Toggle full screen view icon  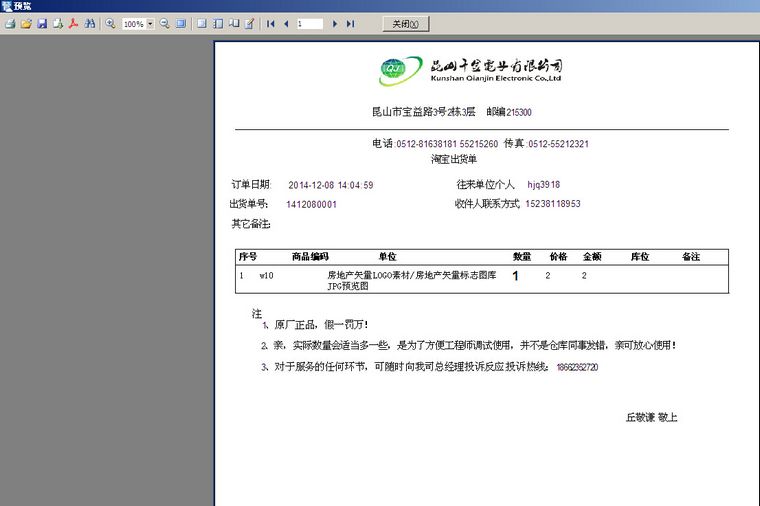(181, 24)
